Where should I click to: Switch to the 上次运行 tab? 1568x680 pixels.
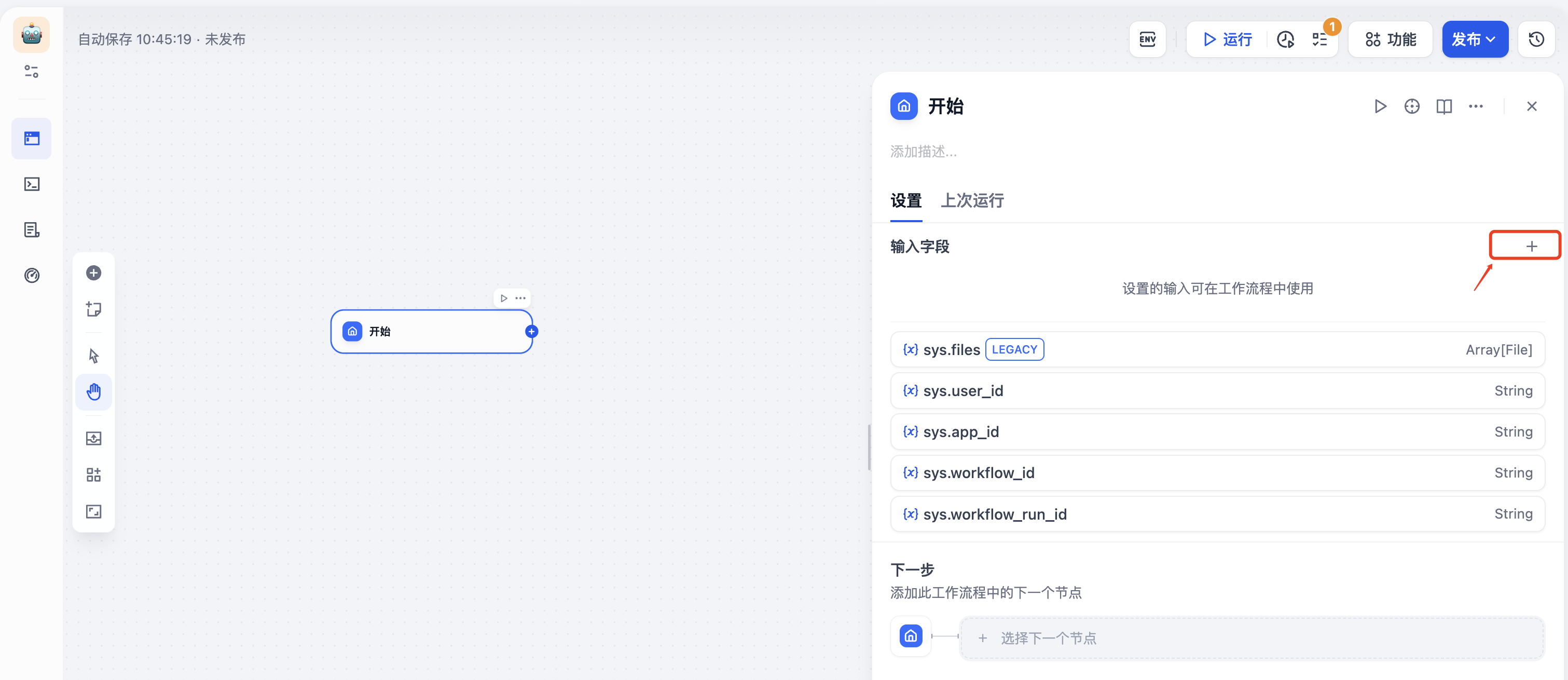[972, 201]
